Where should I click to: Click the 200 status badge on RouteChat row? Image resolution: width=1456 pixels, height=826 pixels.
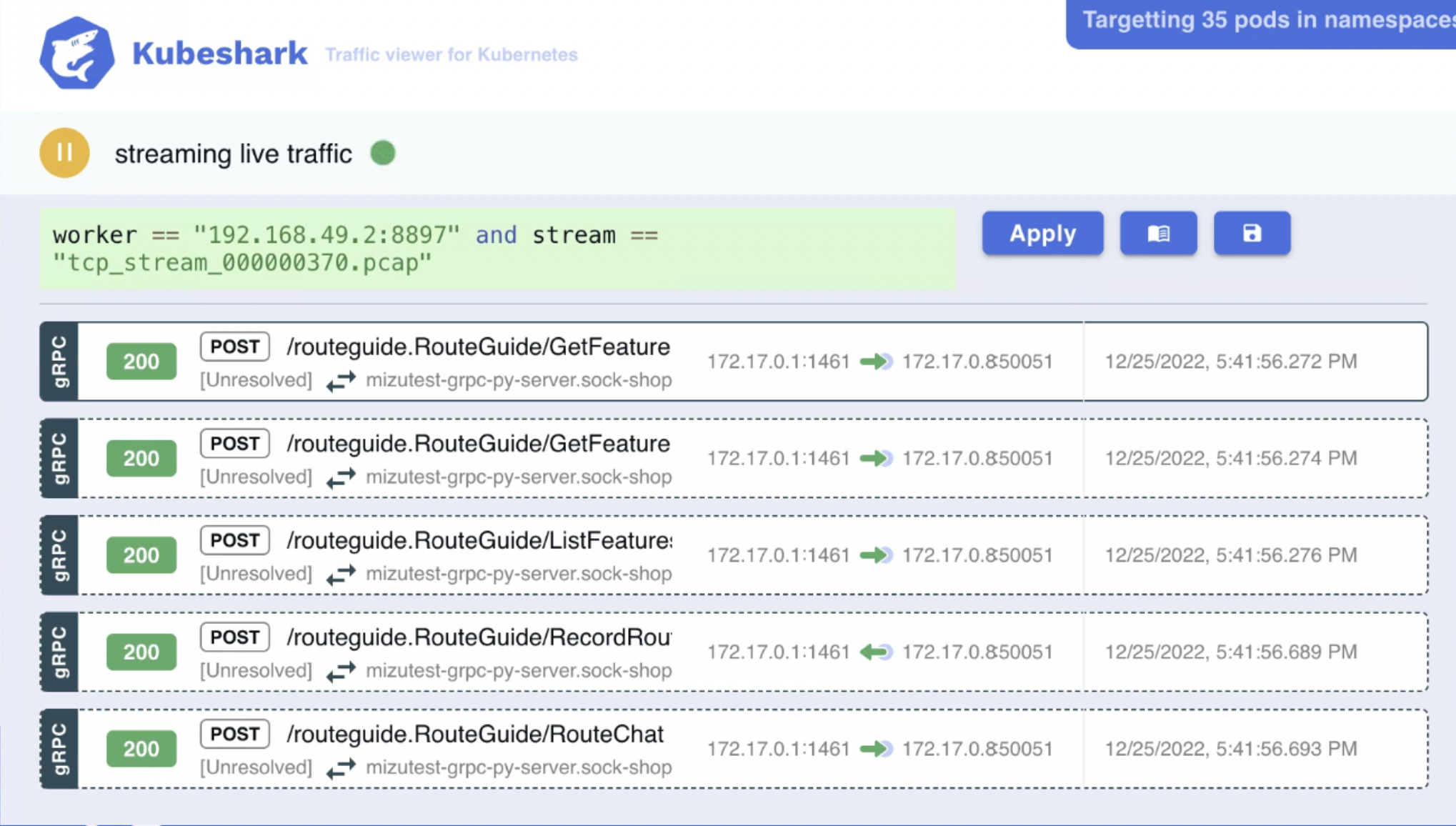[141, 749]
